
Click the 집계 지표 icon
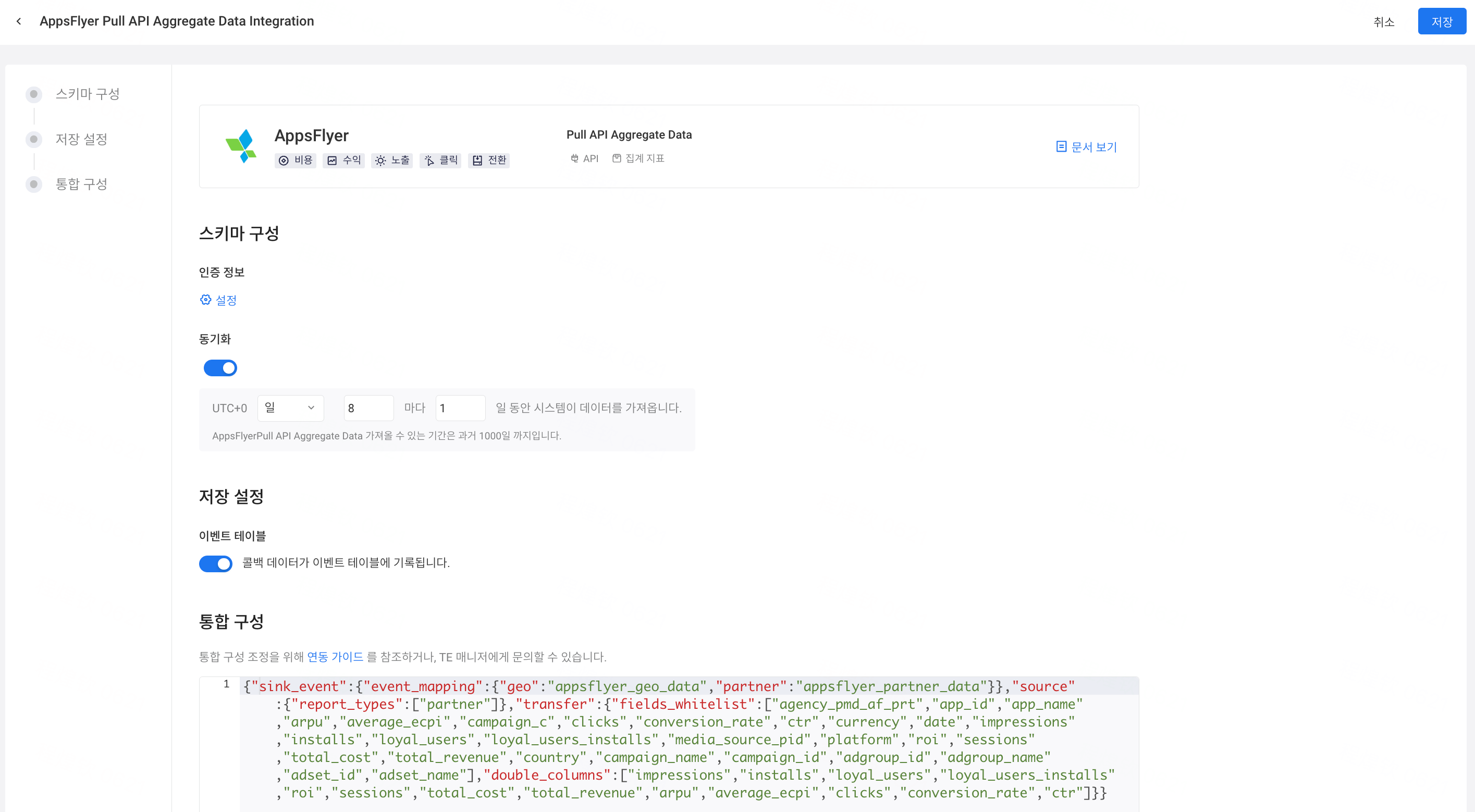click(617, 158)
